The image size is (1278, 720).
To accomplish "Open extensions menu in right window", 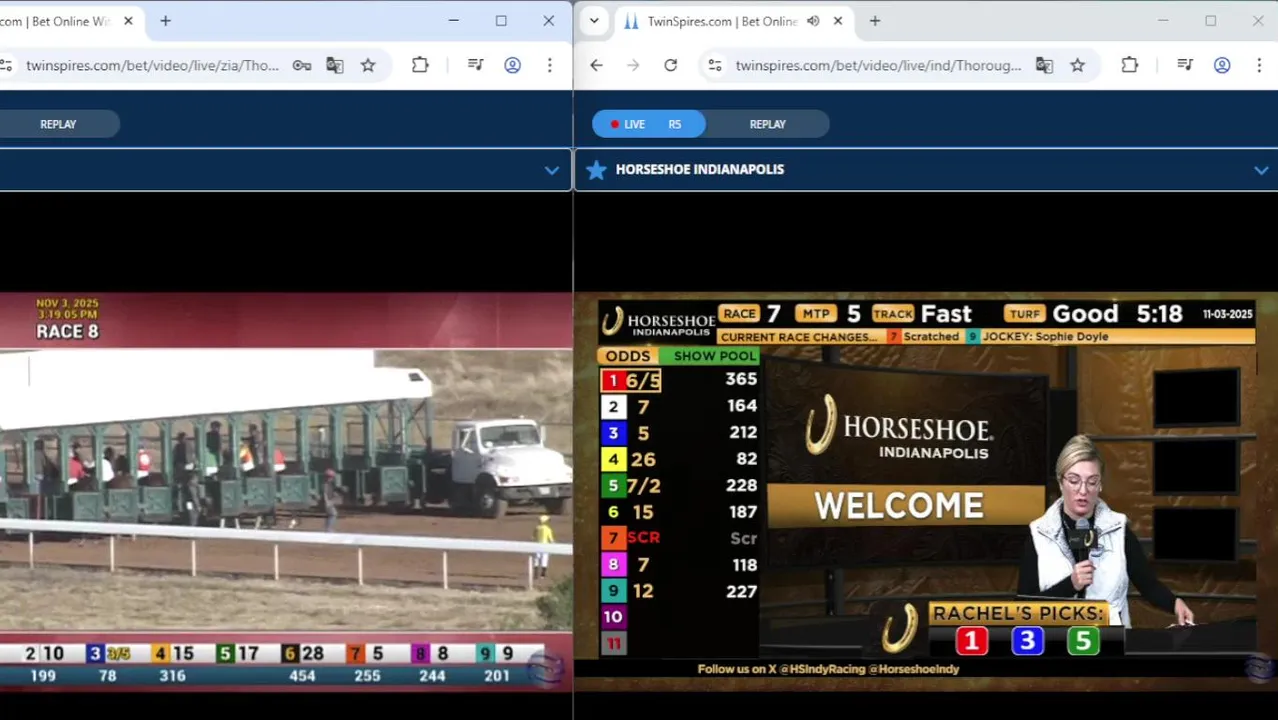I will (1129, 65).
